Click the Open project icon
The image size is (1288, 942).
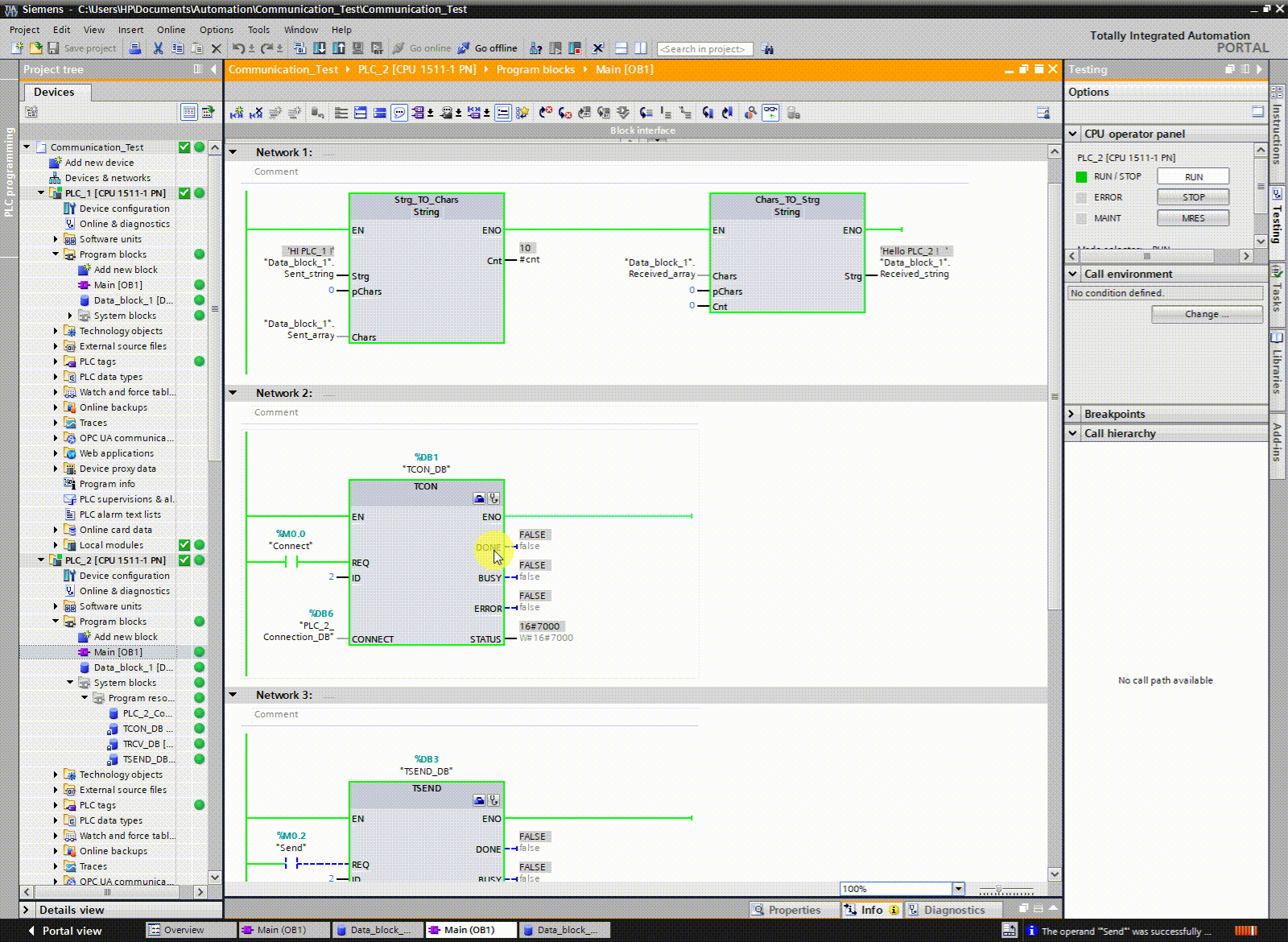pyautogui.click(x=35, y=48)
